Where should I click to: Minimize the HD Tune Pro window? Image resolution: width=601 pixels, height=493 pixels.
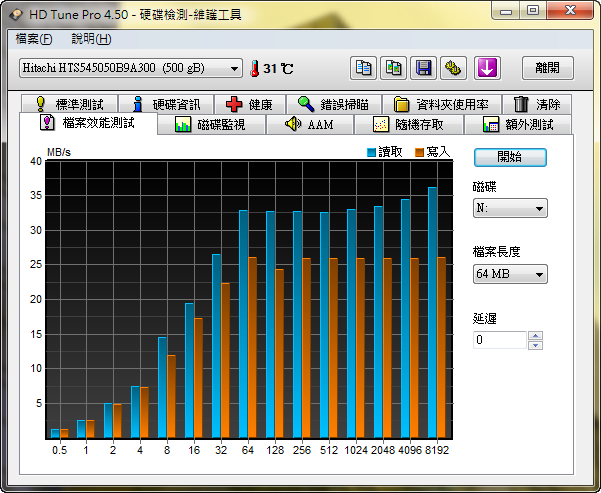[x=506, y=11]
